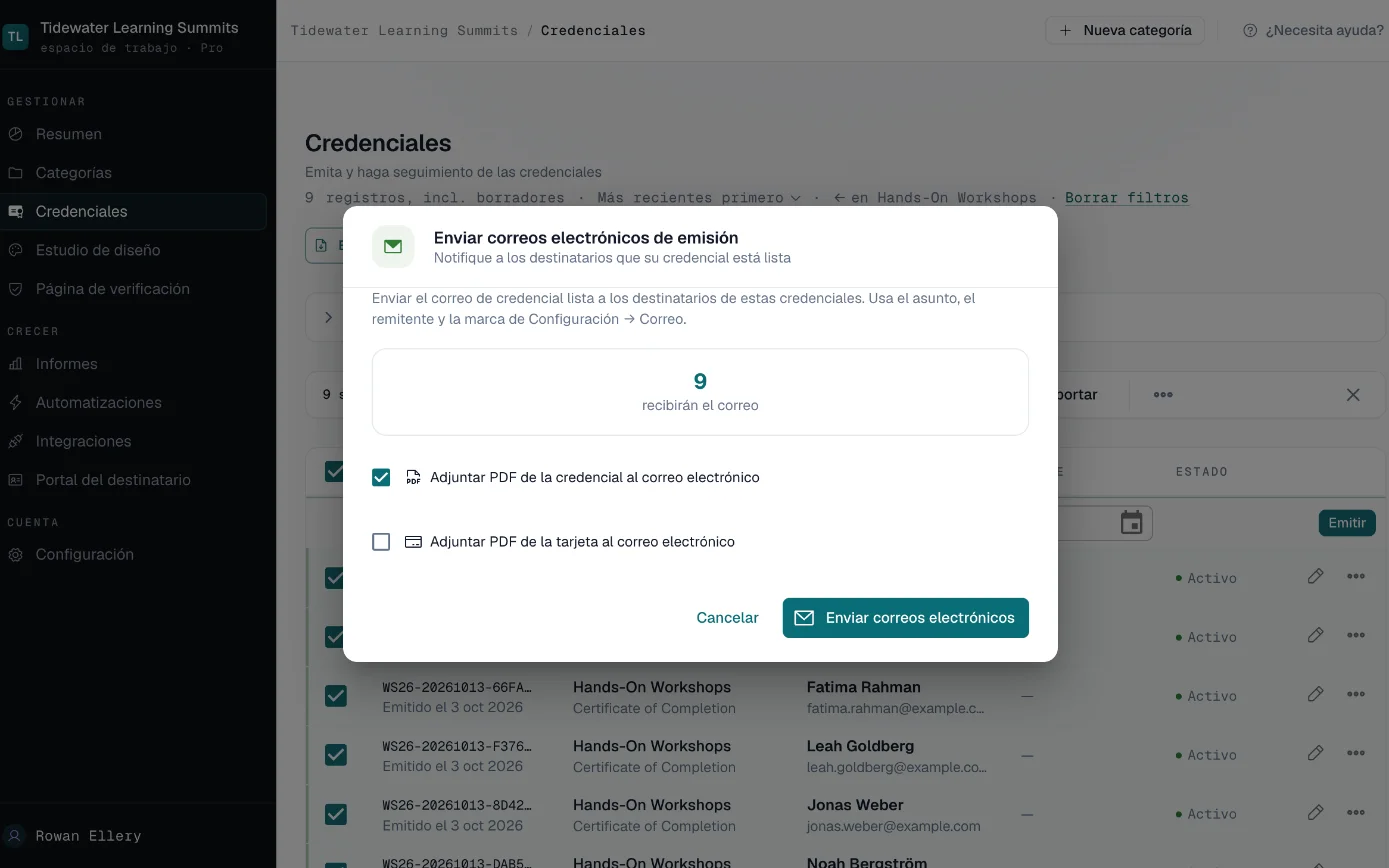Click the edit pencil for Fatima Rahman

coord(1315,694)
